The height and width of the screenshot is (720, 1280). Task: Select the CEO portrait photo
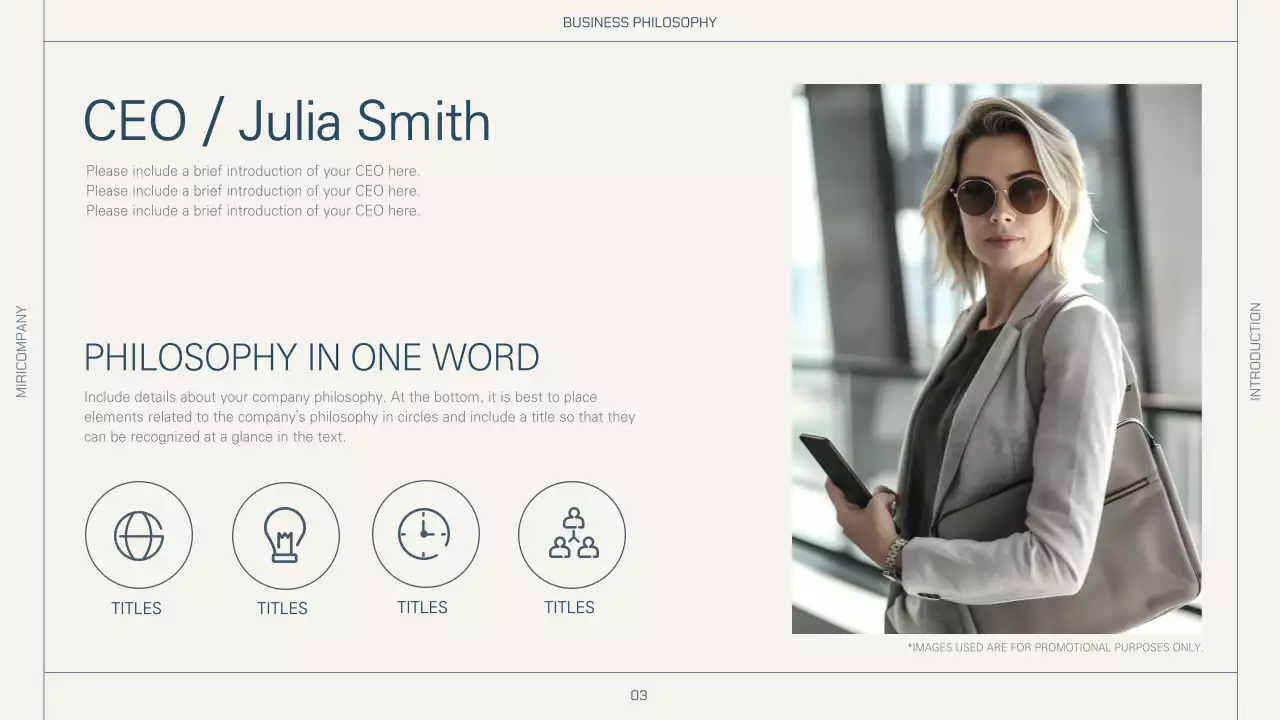tap(996, 358)
